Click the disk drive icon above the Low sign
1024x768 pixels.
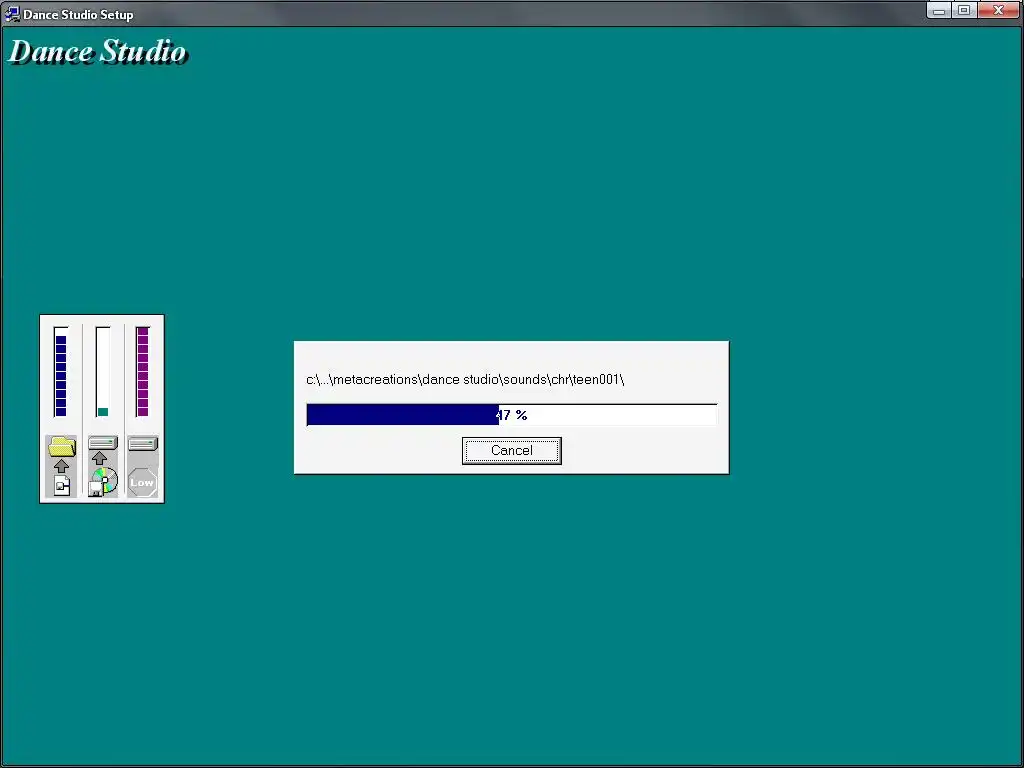click(142, 444)
